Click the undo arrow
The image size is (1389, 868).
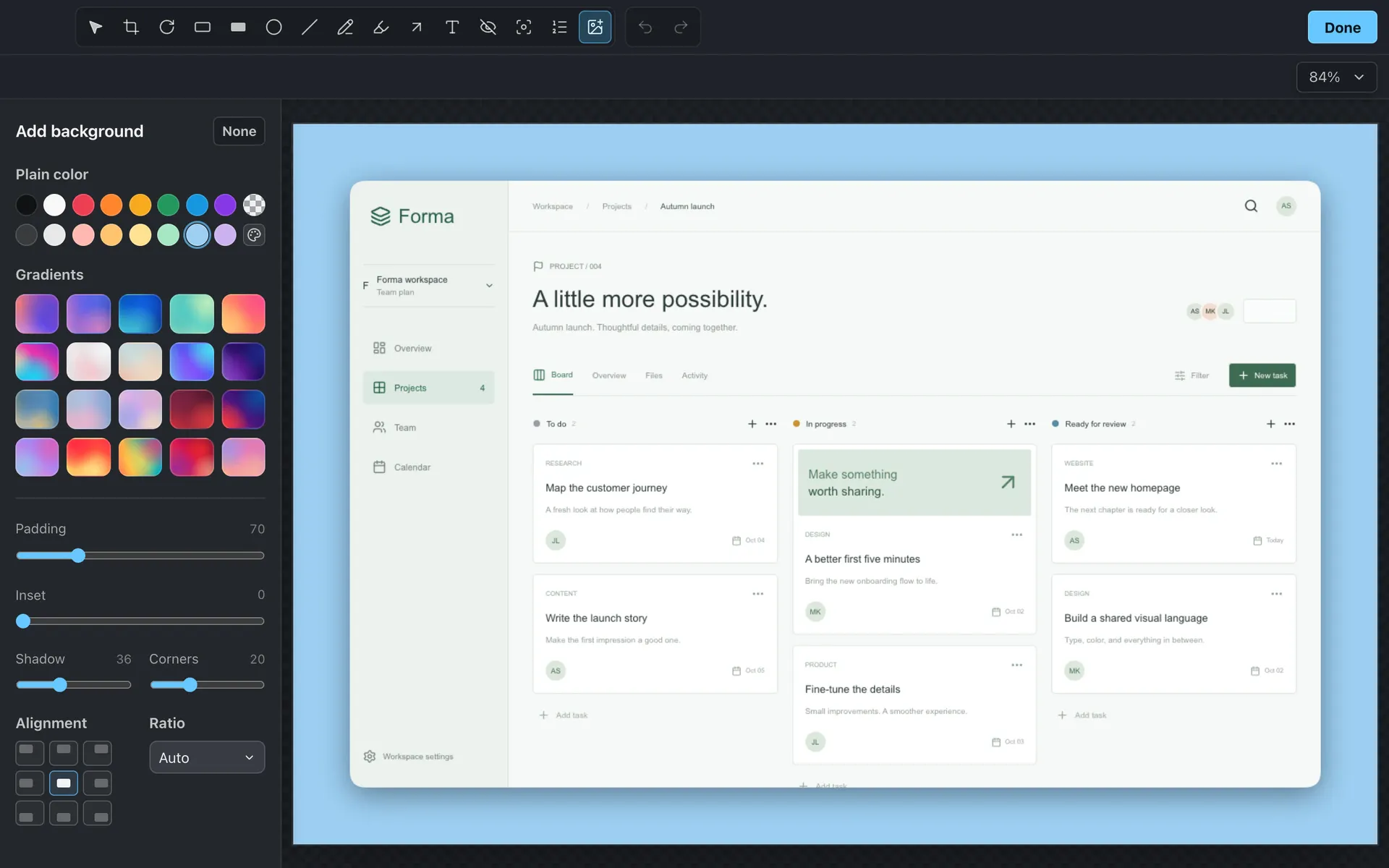tap(645, 27)
